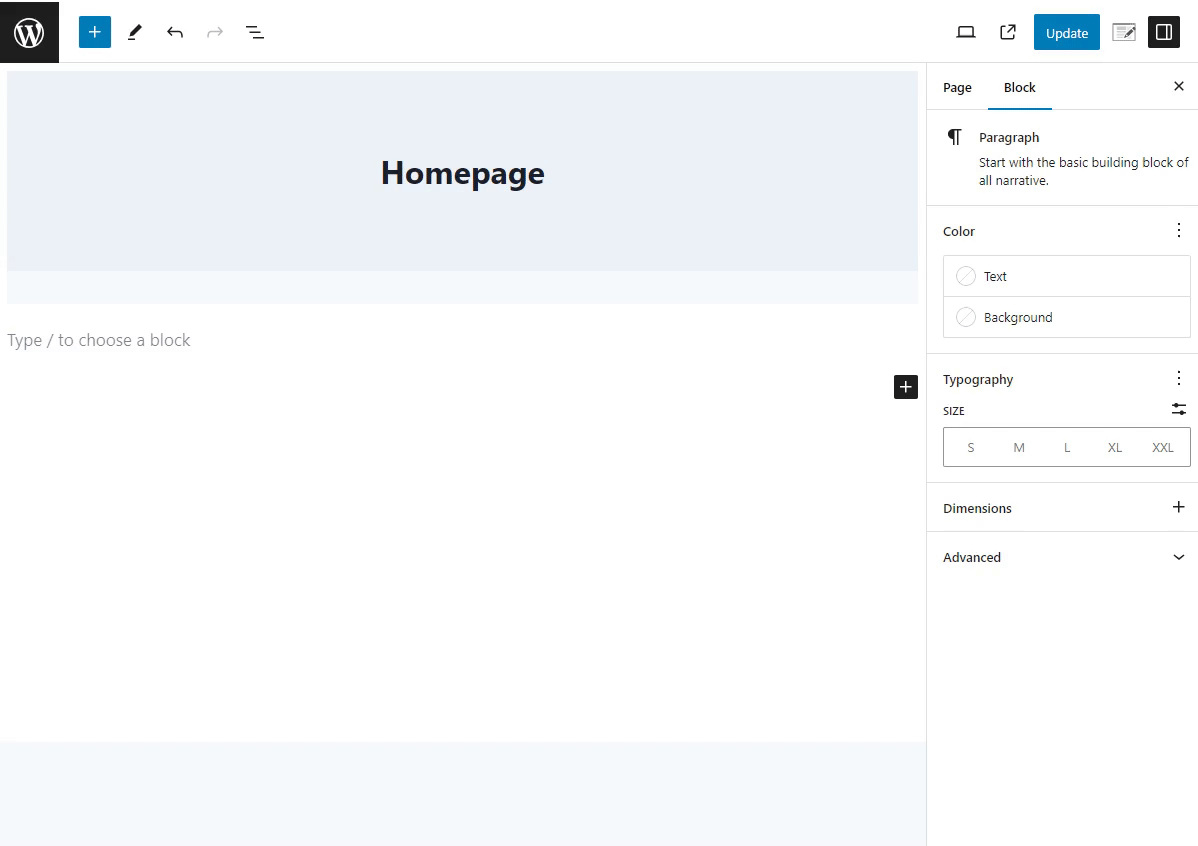1198x846 pixels.
Task: Click the Color section heading
Action: coord(959,232)
